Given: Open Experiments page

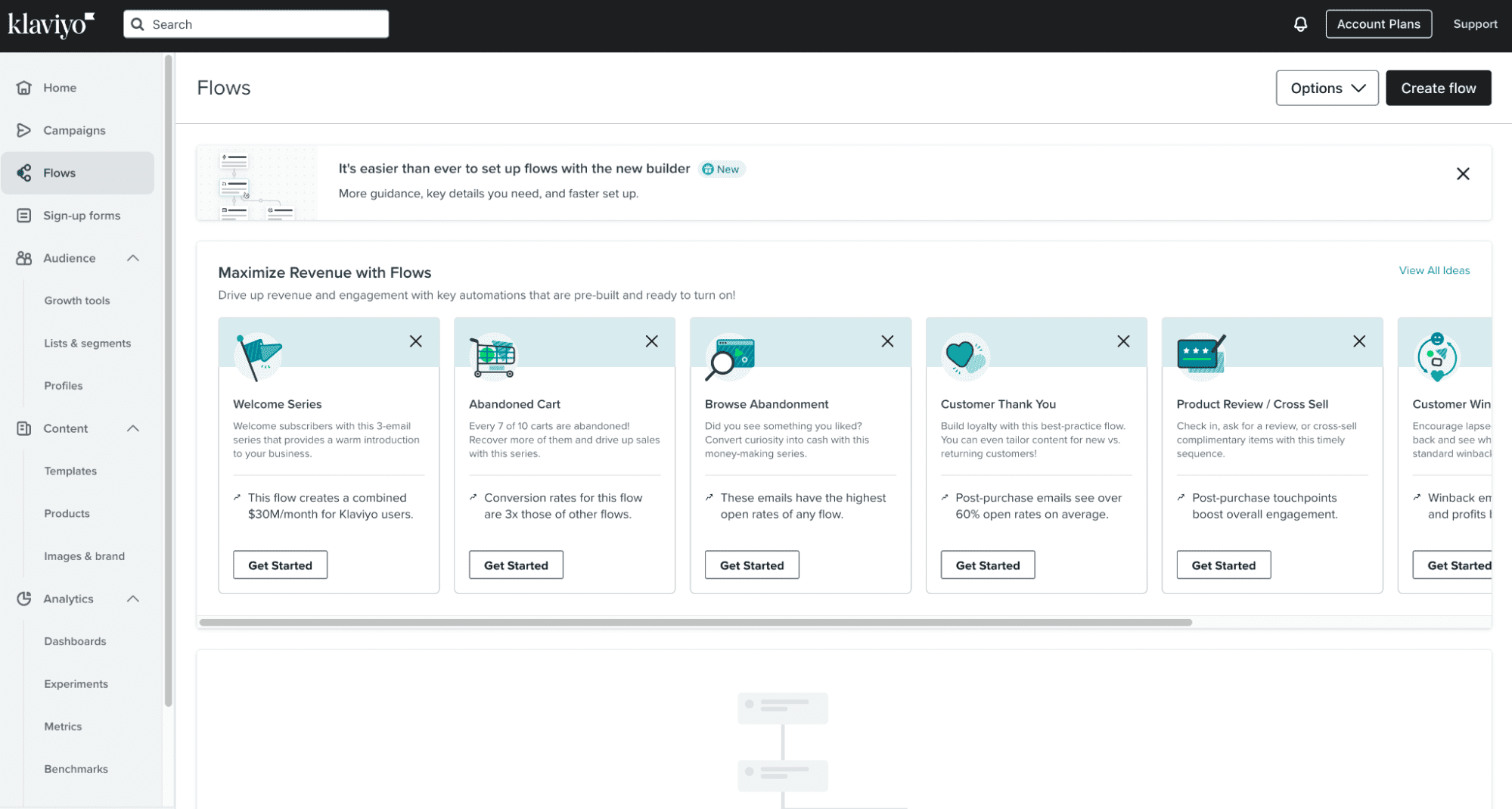Looking at the screenshot, I should tap(76, 684).
